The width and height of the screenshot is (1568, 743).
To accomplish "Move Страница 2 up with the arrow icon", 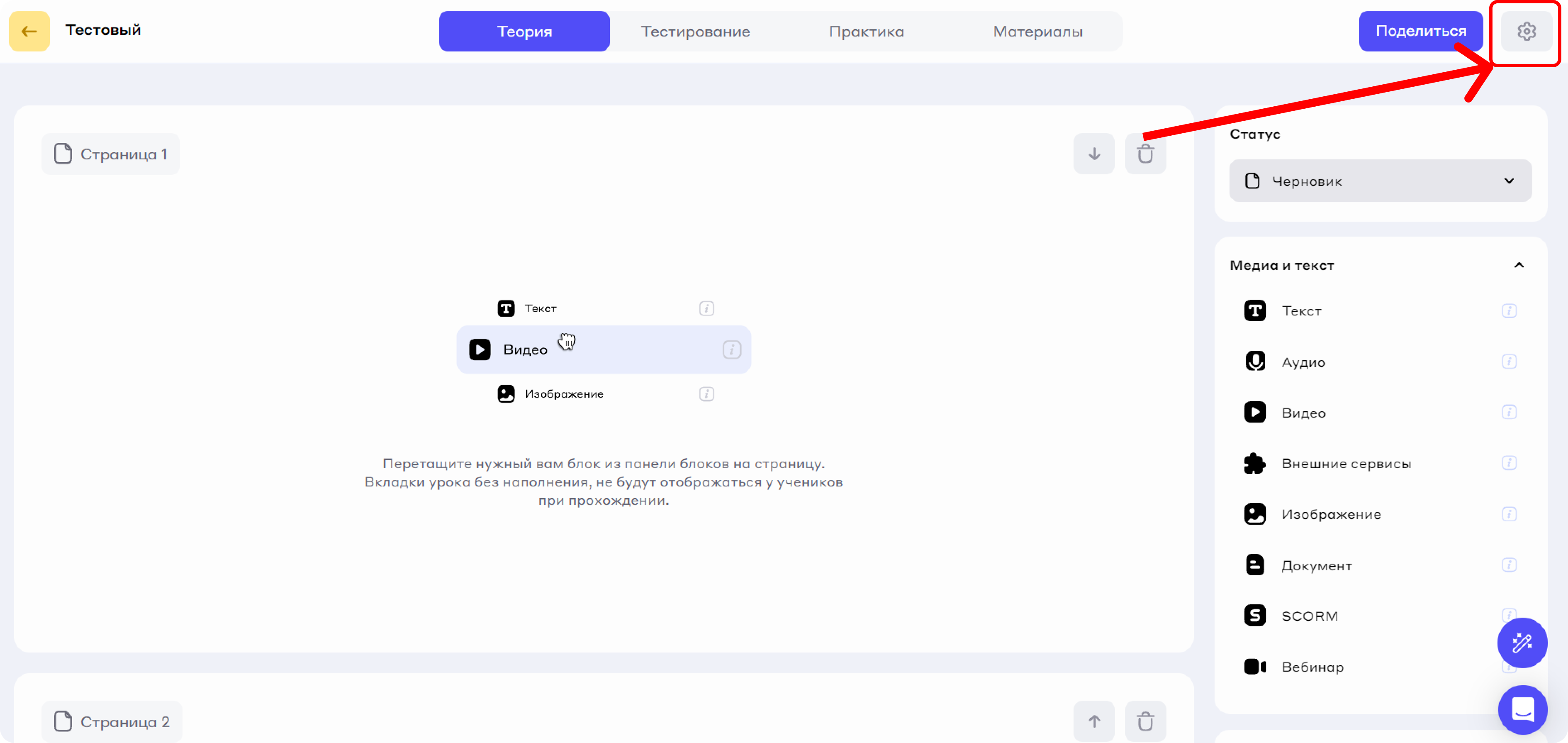I will pyautogui.click(x=1094, y=721).
